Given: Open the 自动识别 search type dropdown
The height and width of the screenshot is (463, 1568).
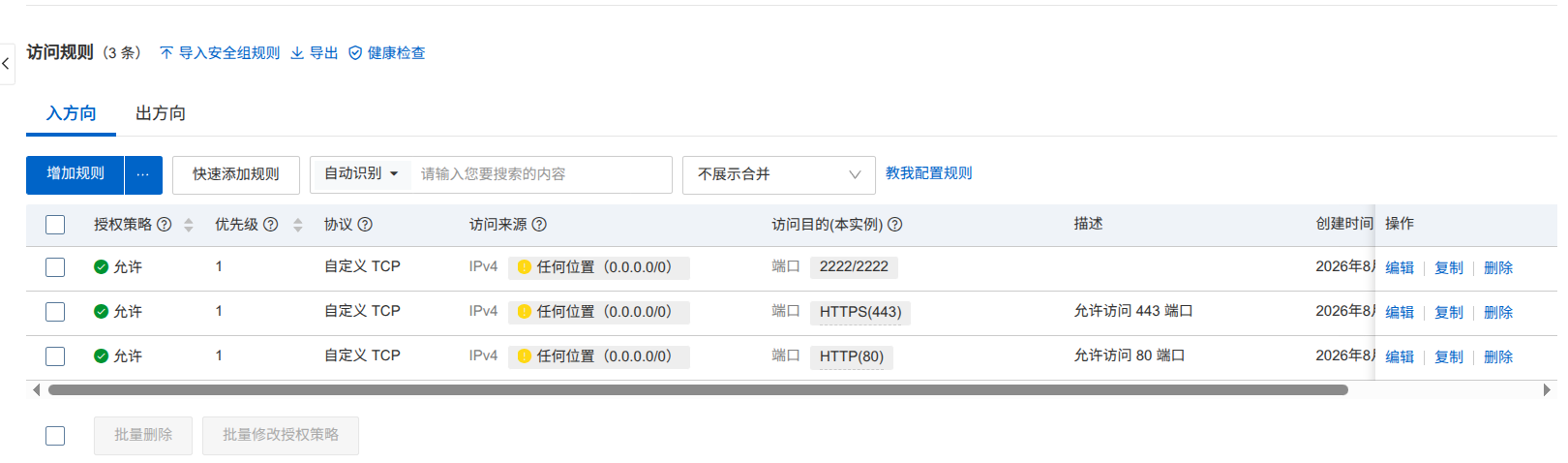Looking at the screenshot, I should 361,174.
